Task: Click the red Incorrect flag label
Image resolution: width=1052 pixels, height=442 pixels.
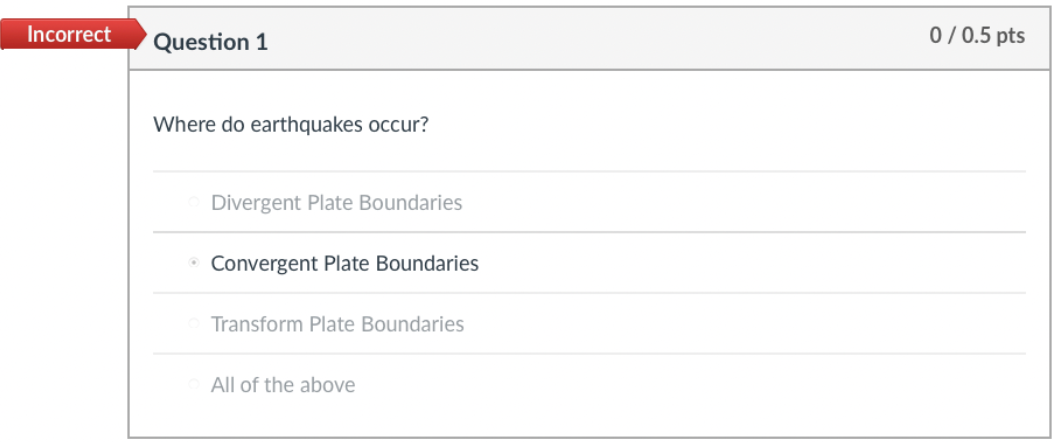Action: click(68, 35)
